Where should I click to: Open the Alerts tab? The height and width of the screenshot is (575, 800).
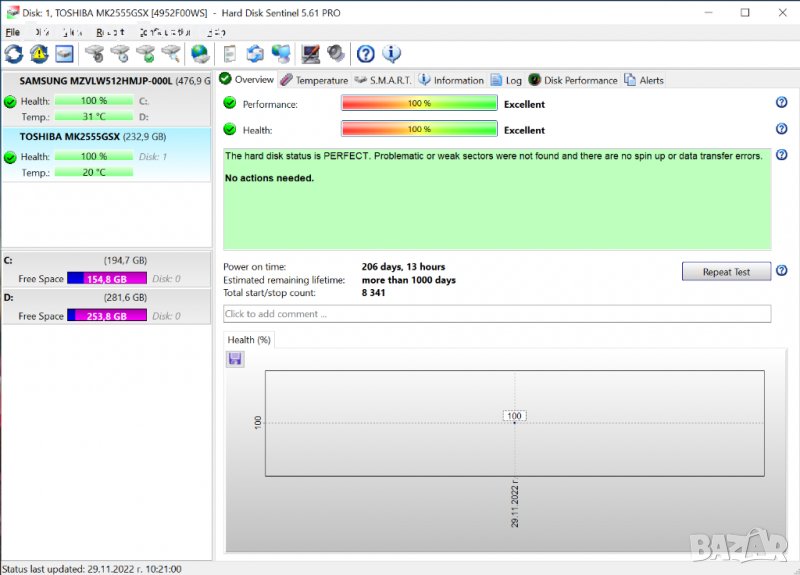click(x=644, y=80)
